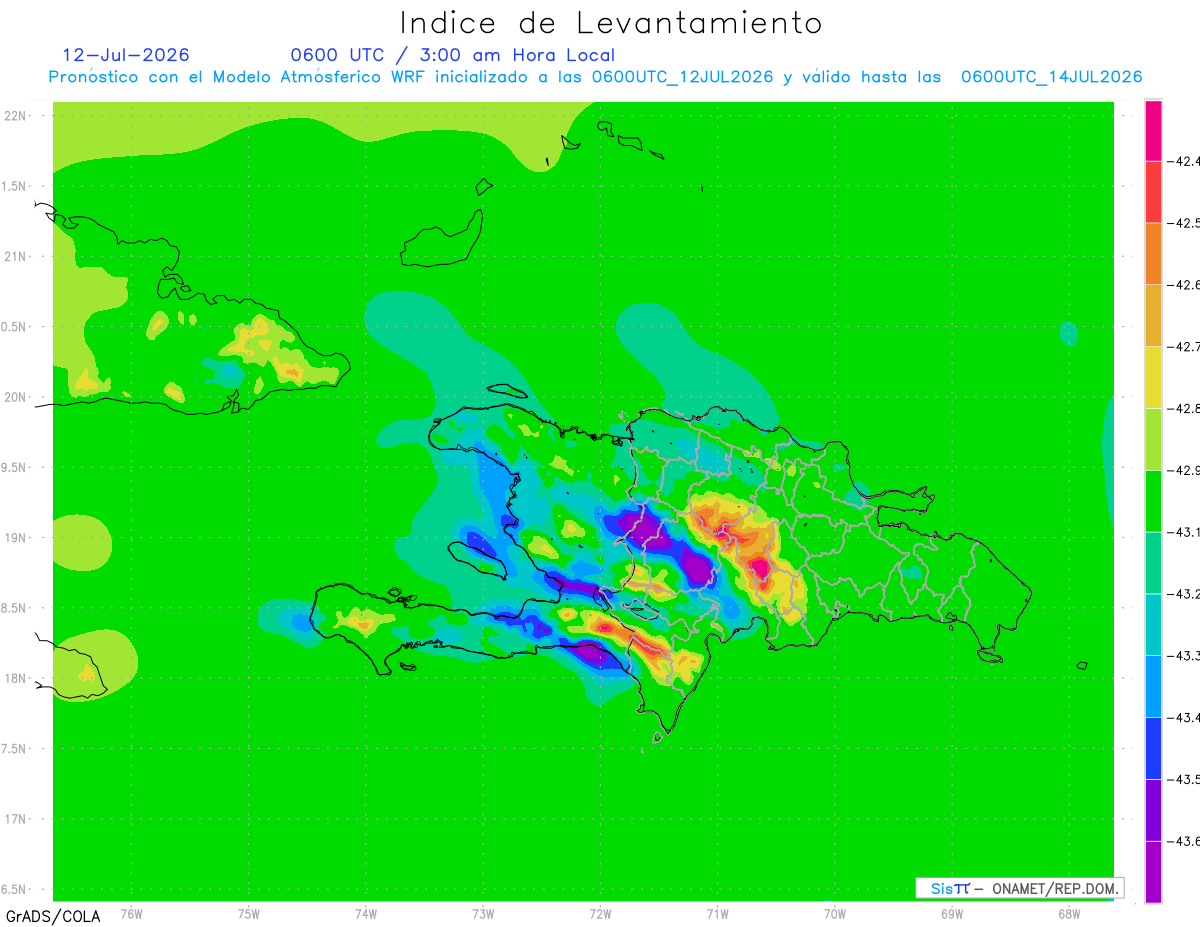Pick the dark blue swatch between -43.4 and -43.5
Image resolution: width=1200 pixels, height=927 pixels.
tap(1153, 748)
